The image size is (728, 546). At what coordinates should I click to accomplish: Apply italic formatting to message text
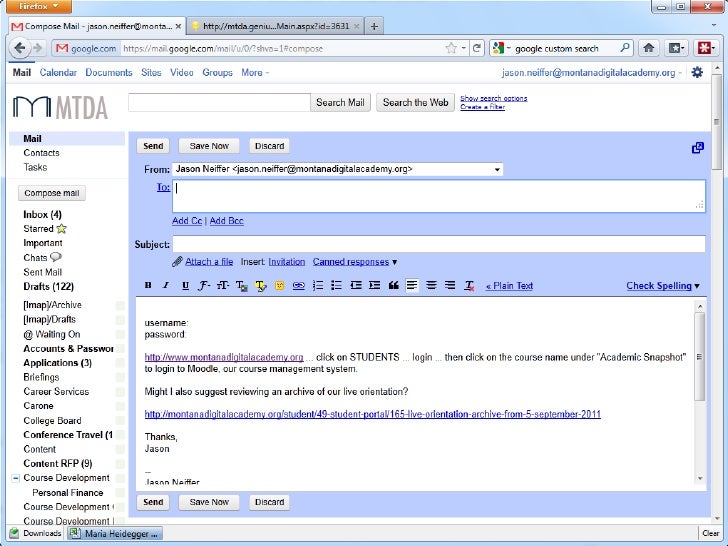click(x=167, y=286)
